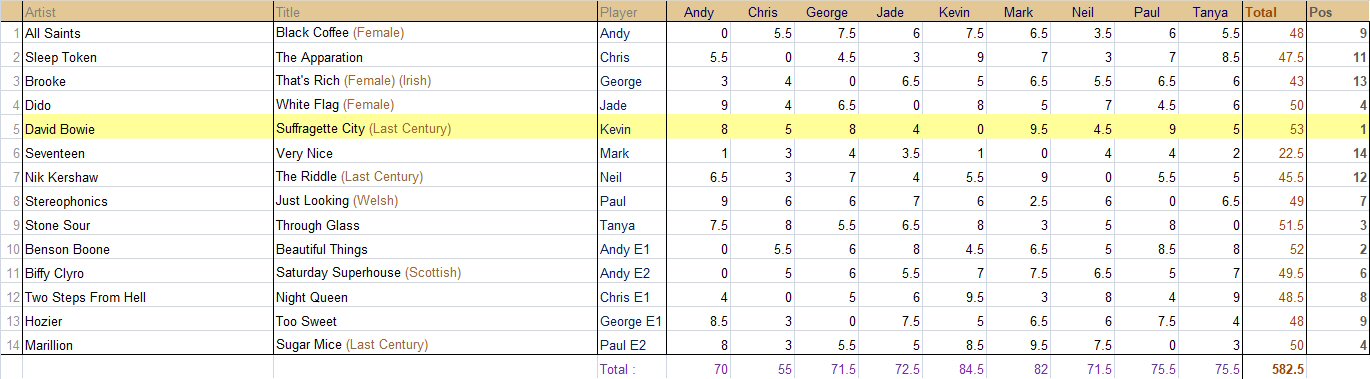The height and width of the screenshot is (379, 1370).
Task: Click the Total column header
Action: click(x=1273, y=12)
